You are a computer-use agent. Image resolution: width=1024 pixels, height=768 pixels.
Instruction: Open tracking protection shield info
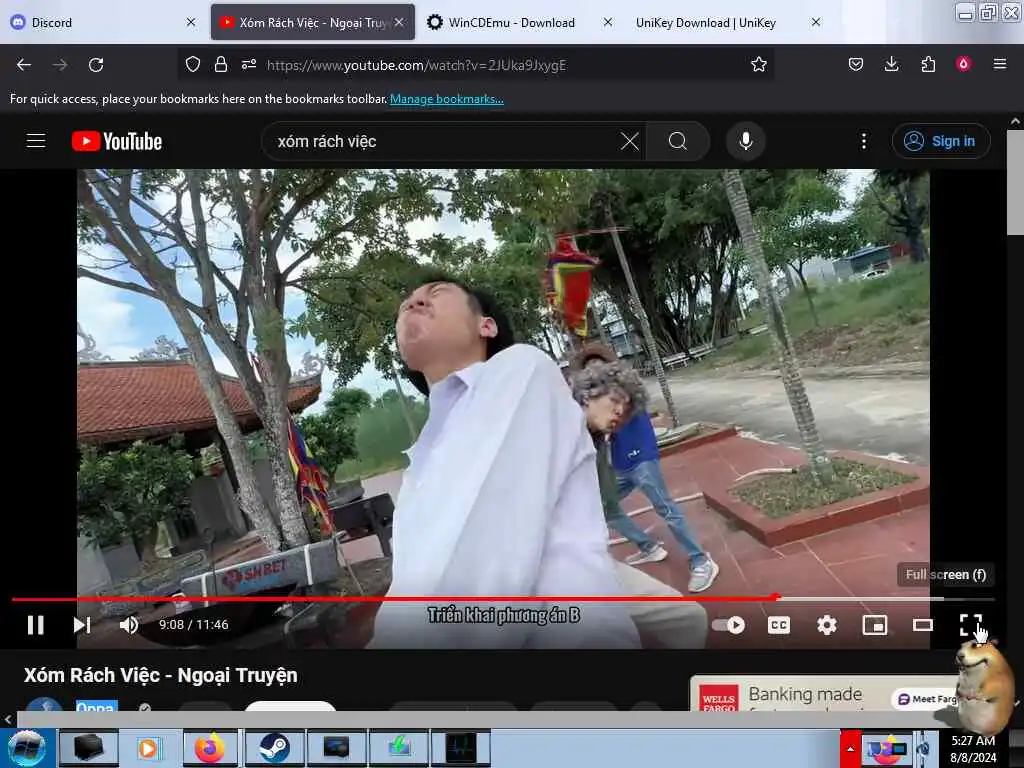click(x=193, y=64)
